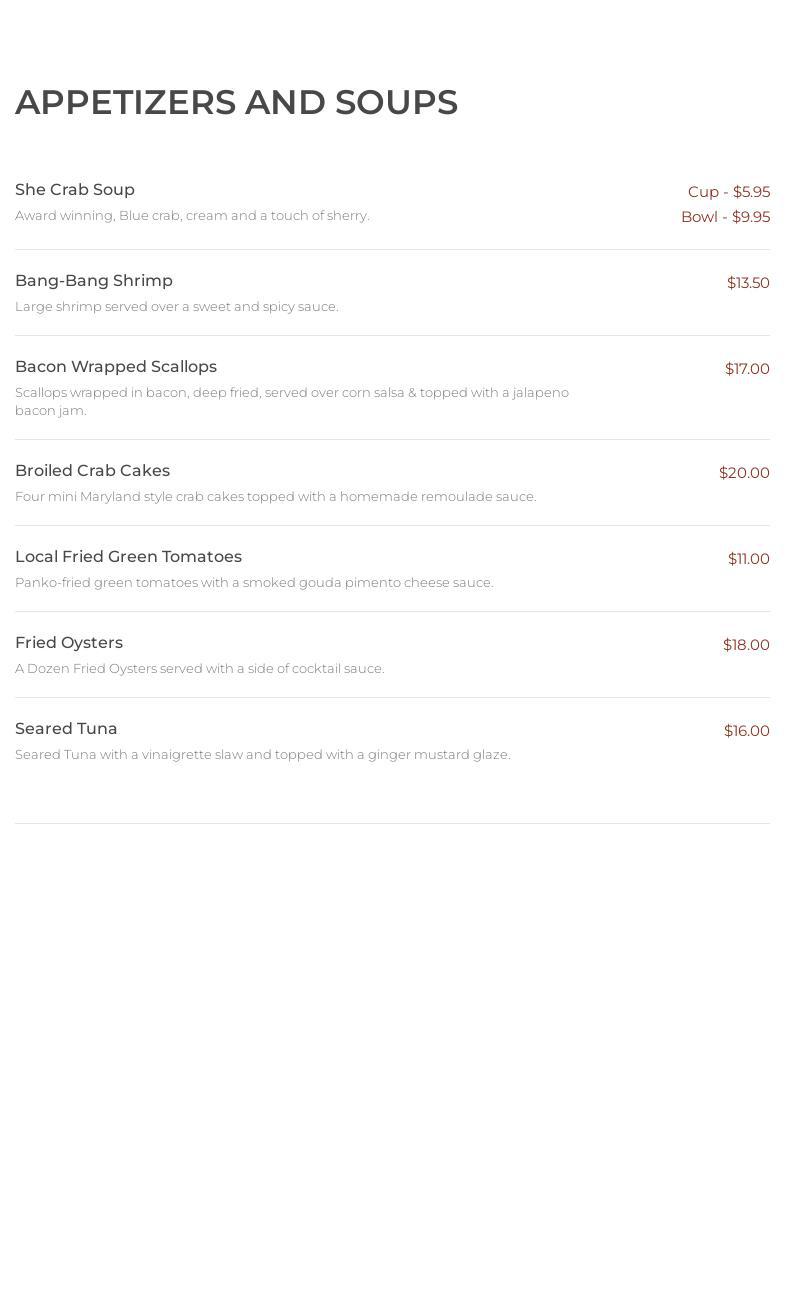
Task: Click the $11.00 green tomatoes price
Action: tap(748, 559)
